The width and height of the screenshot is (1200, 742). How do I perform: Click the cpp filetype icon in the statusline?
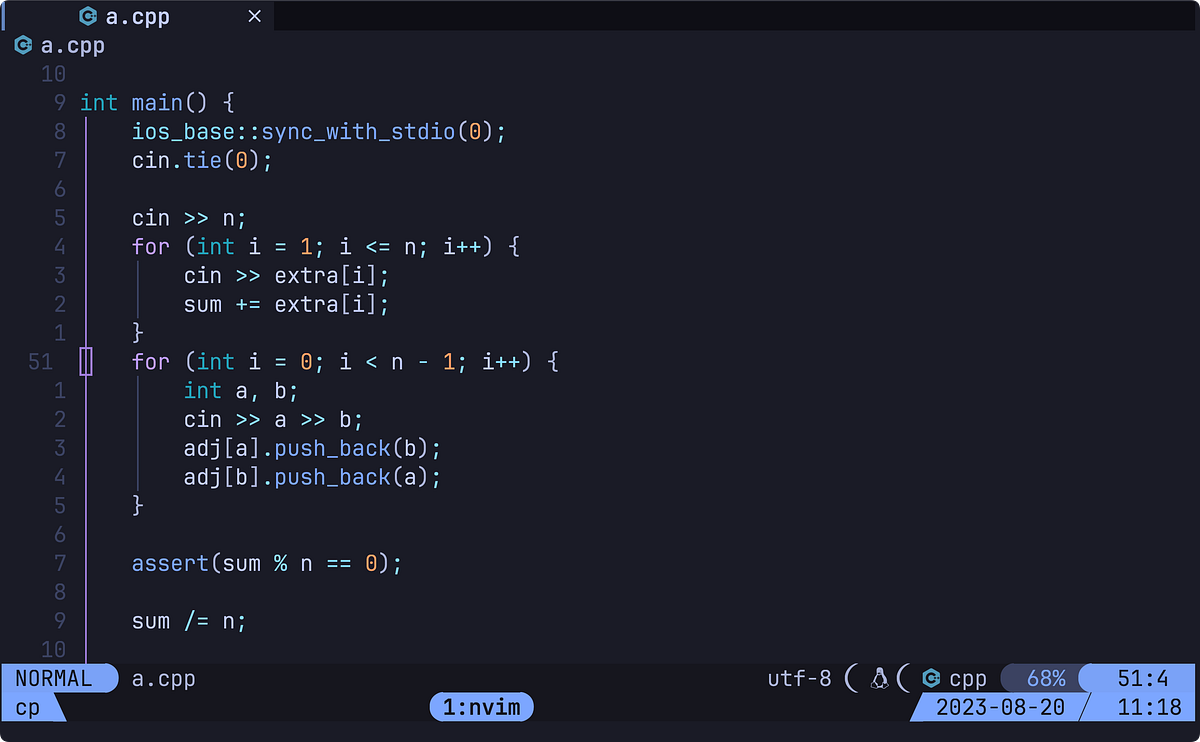coord(931,678)
